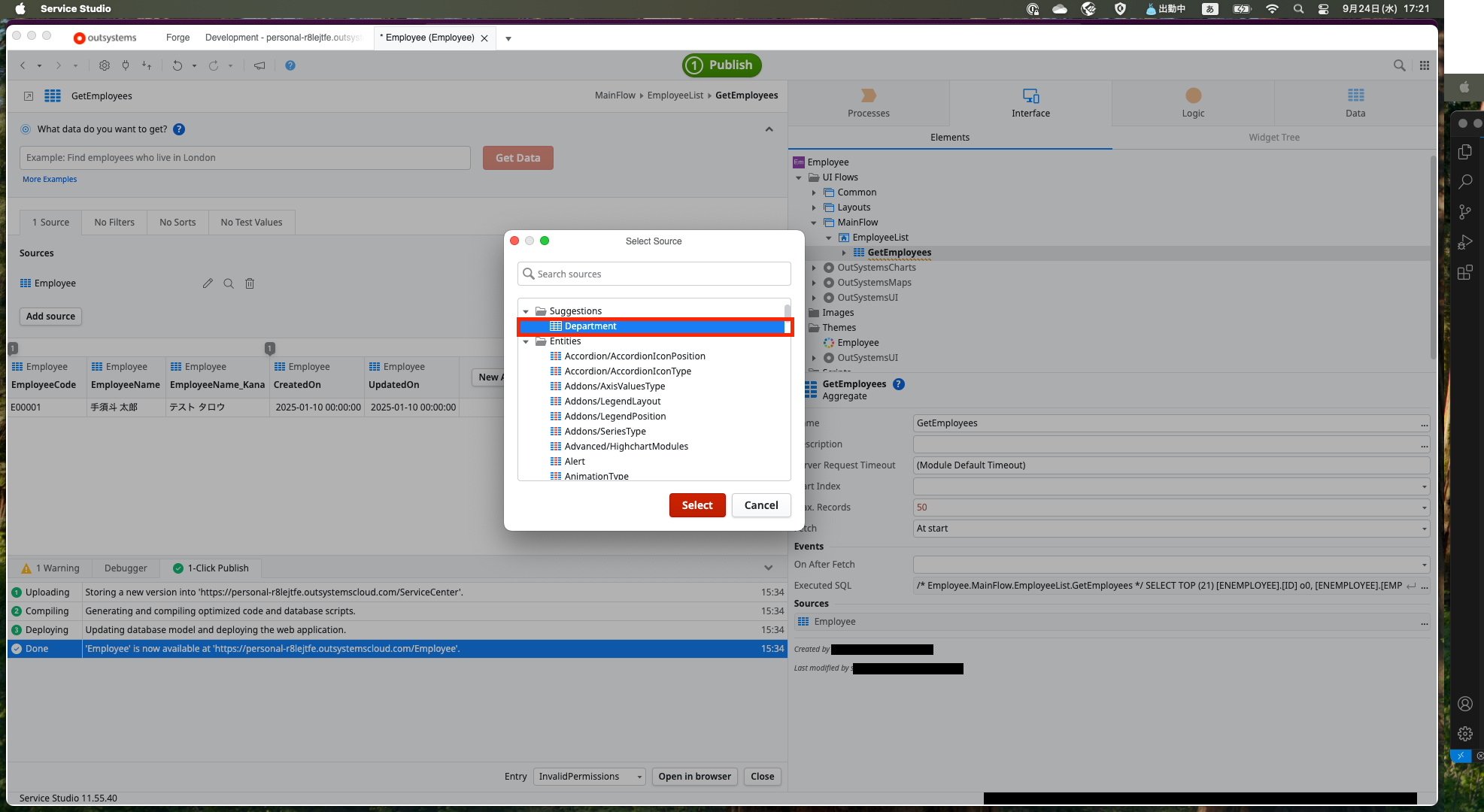The width and height of the screenshot is (1484, 812).
Task: Open the Logic layer tab icon
Action: [1193, 95]
